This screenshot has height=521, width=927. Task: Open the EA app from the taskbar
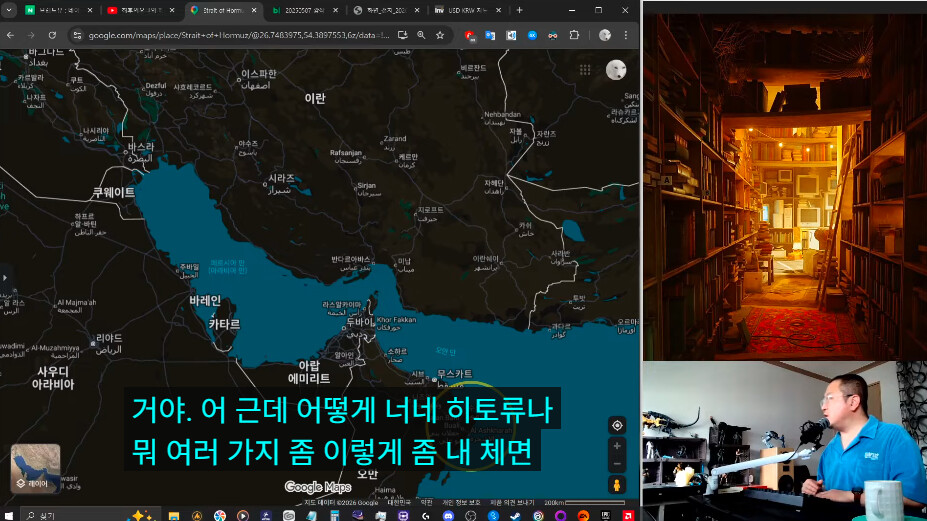pos(583,516)
